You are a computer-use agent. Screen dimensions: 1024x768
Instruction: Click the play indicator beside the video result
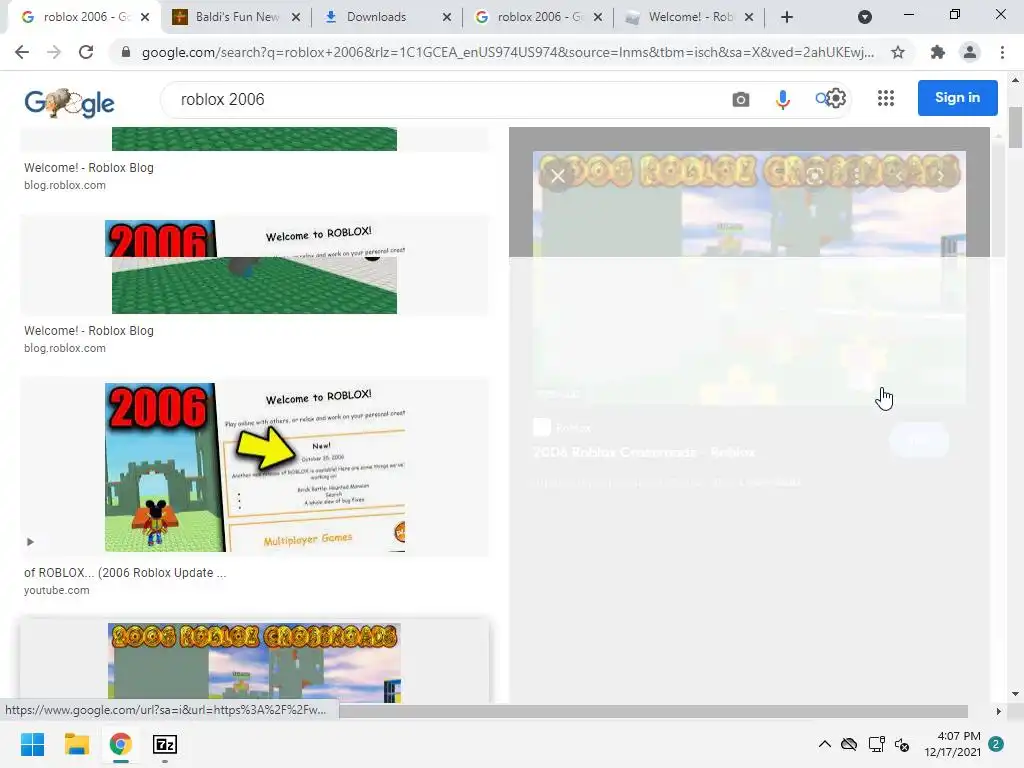pyautogui.click(x=30, y=541)
